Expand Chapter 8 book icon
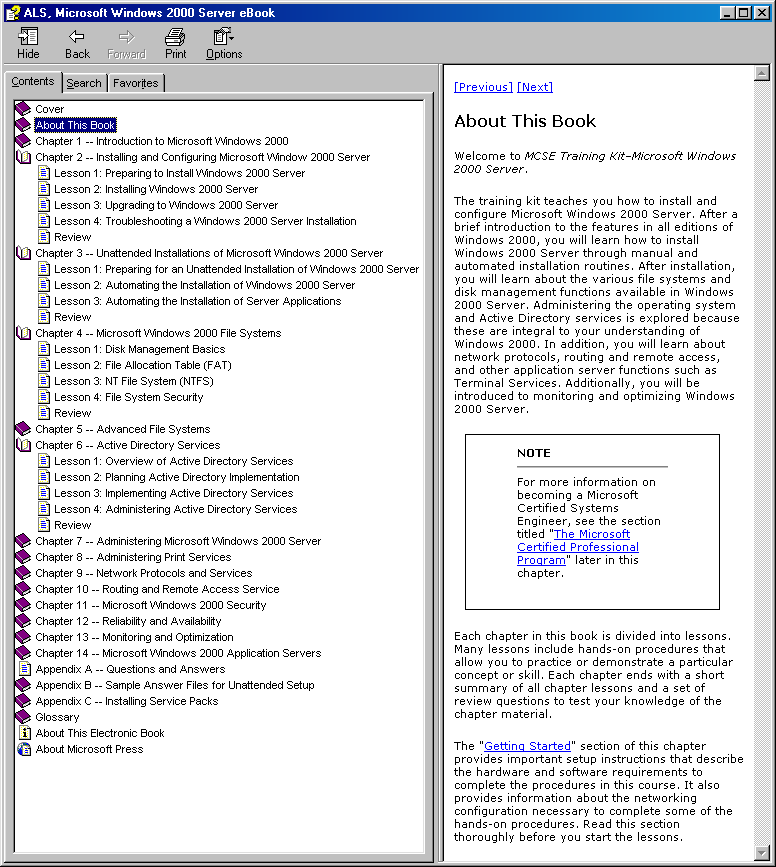 (x=23, y=557)
